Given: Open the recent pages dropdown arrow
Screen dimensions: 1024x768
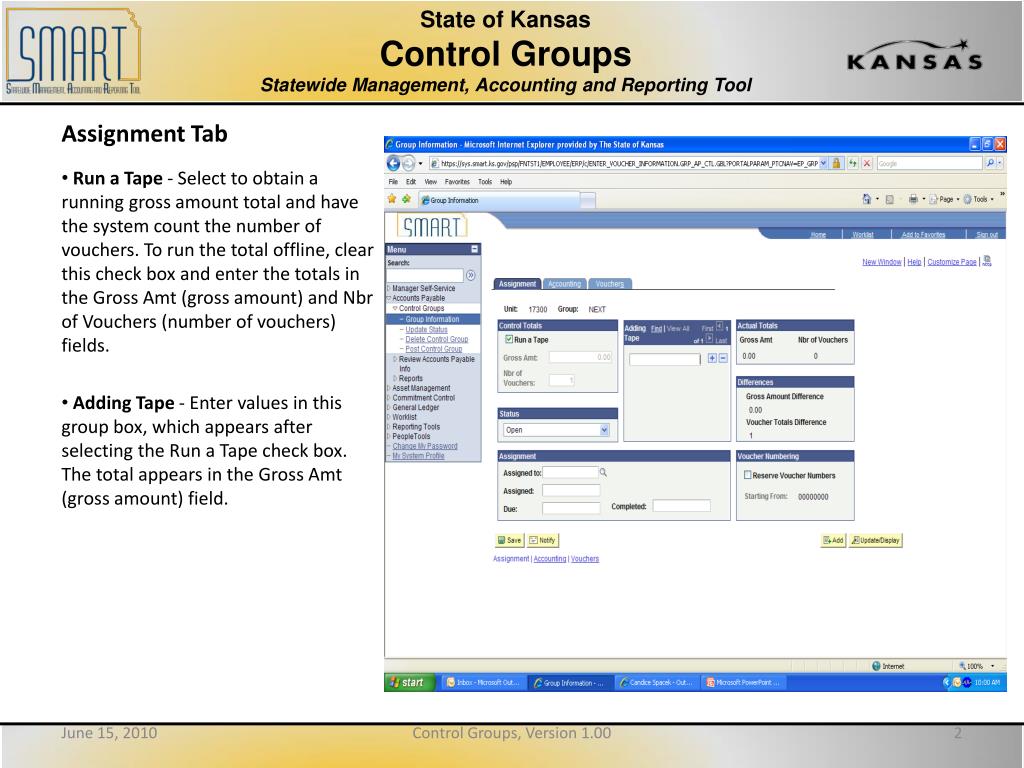Looking at the screenshot, I should click(x=420, y=163).
